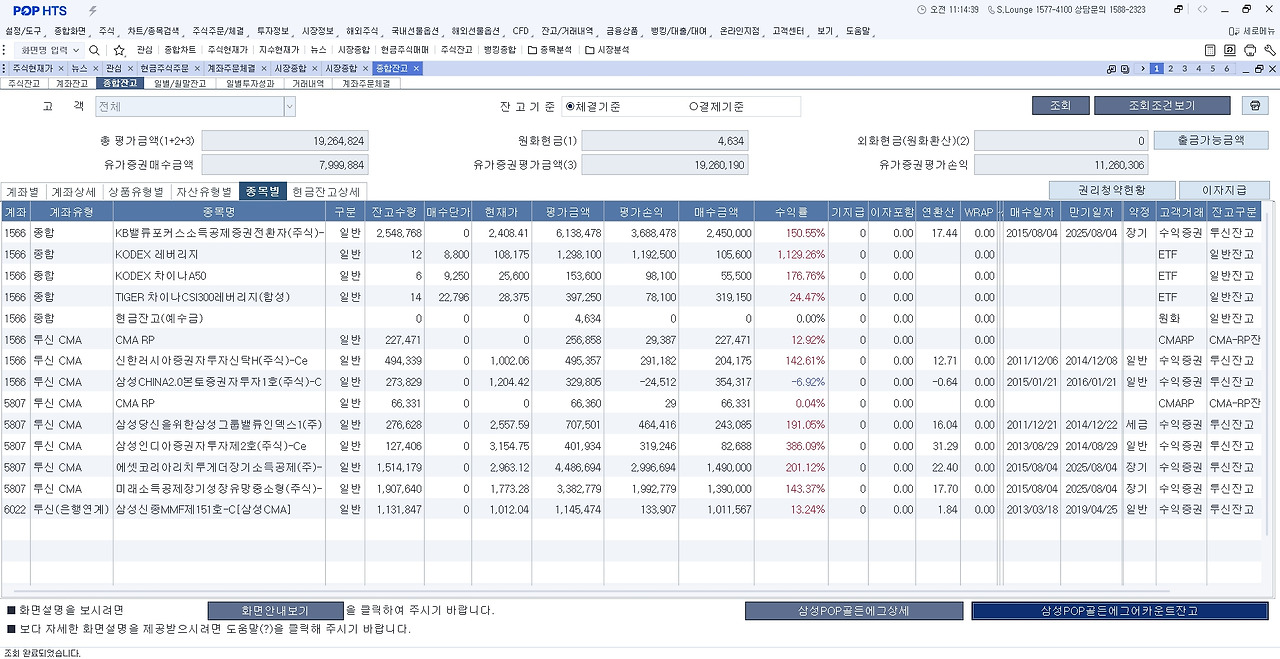Close the 뉴스 screen tab
Screen dimensions: 1280x659
95,68
